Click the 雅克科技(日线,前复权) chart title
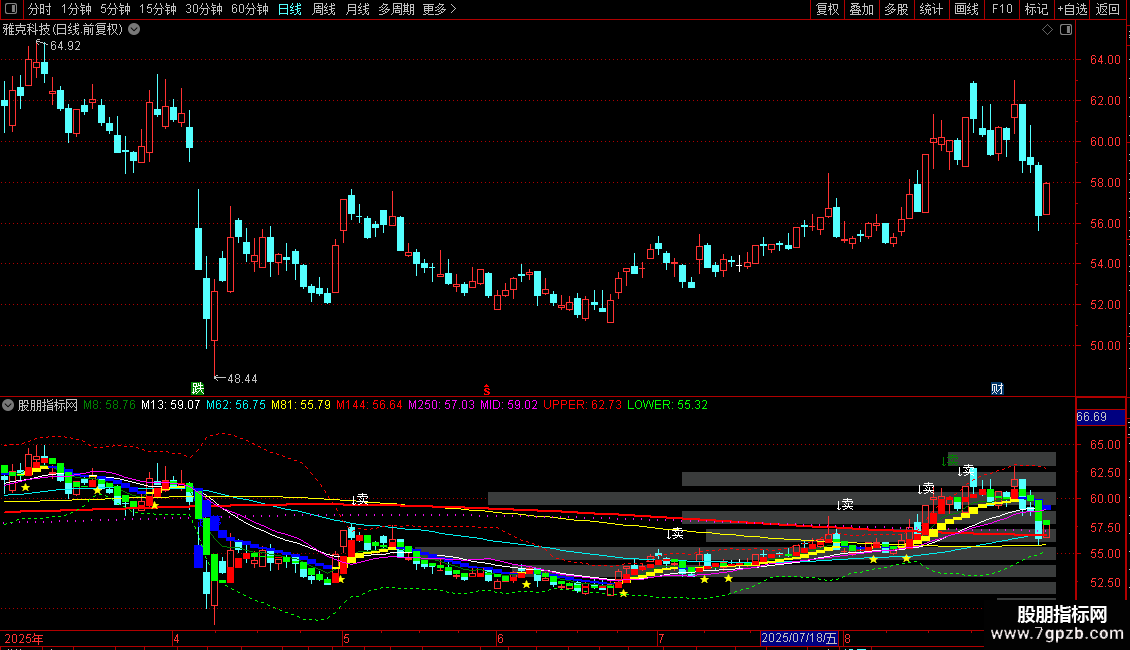1130x650 pixels. tap(63, 30)
